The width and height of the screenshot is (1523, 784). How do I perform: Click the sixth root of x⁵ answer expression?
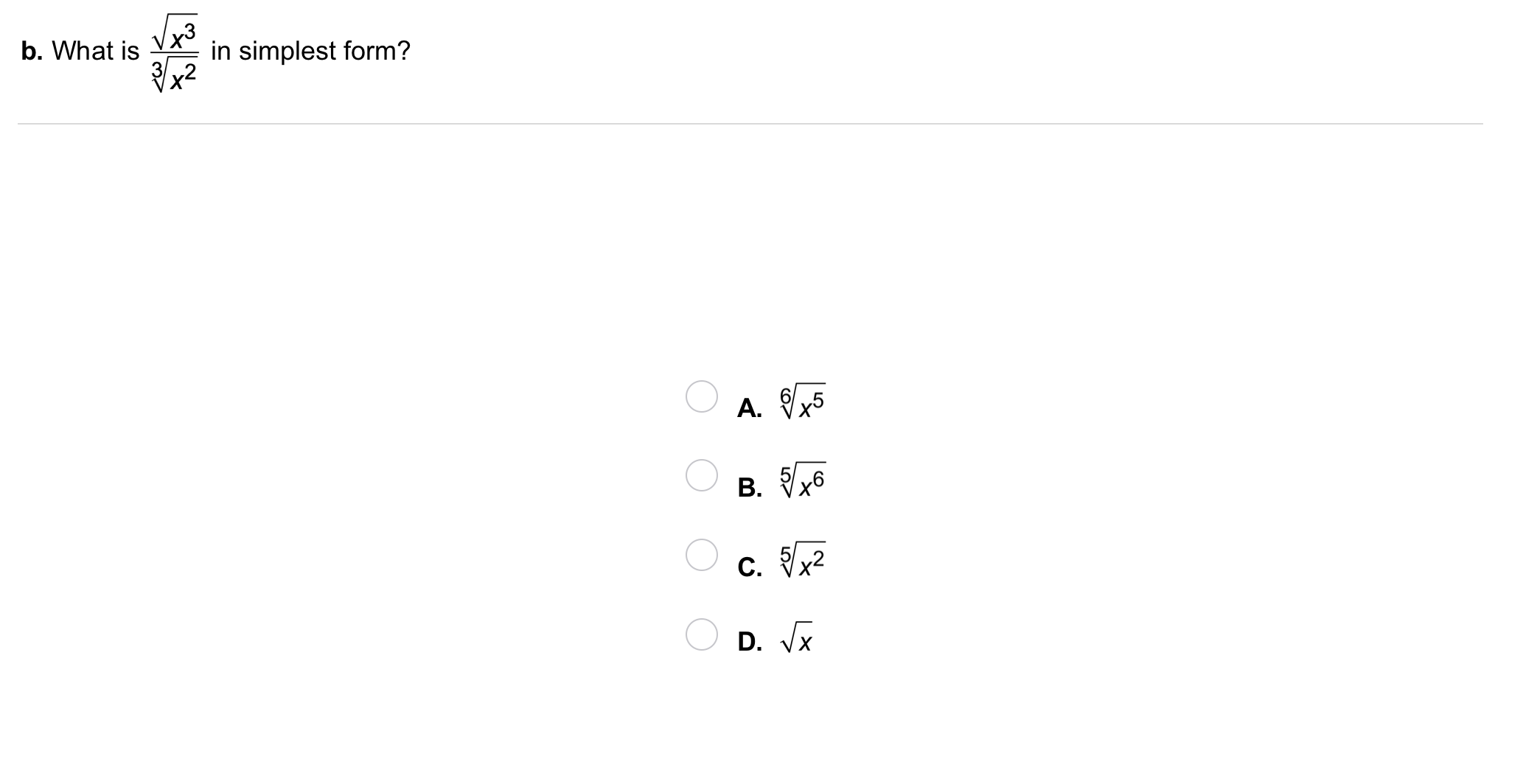(803, 402)
